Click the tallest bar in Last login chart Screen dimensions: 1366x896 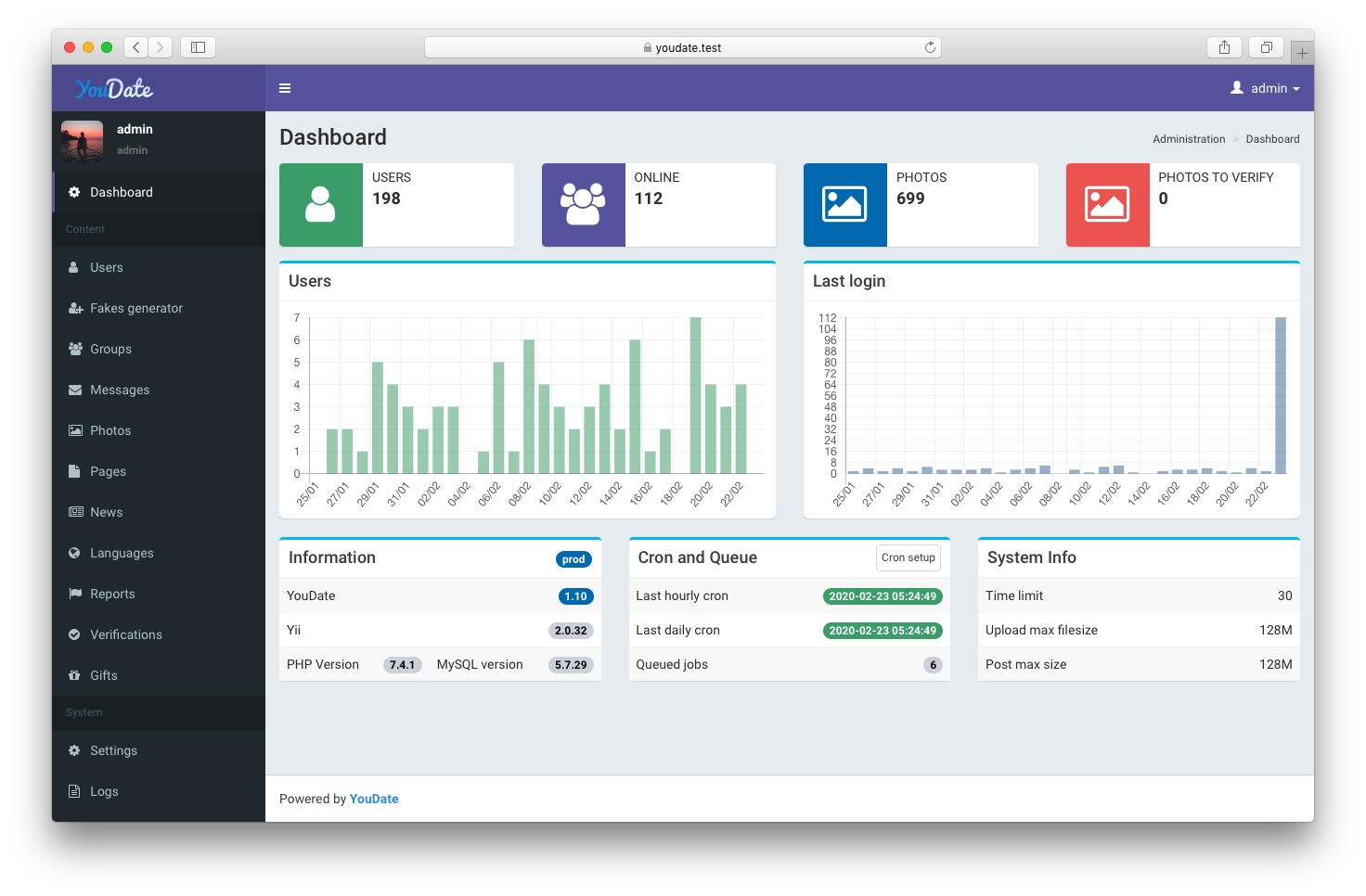(1281, 395)
